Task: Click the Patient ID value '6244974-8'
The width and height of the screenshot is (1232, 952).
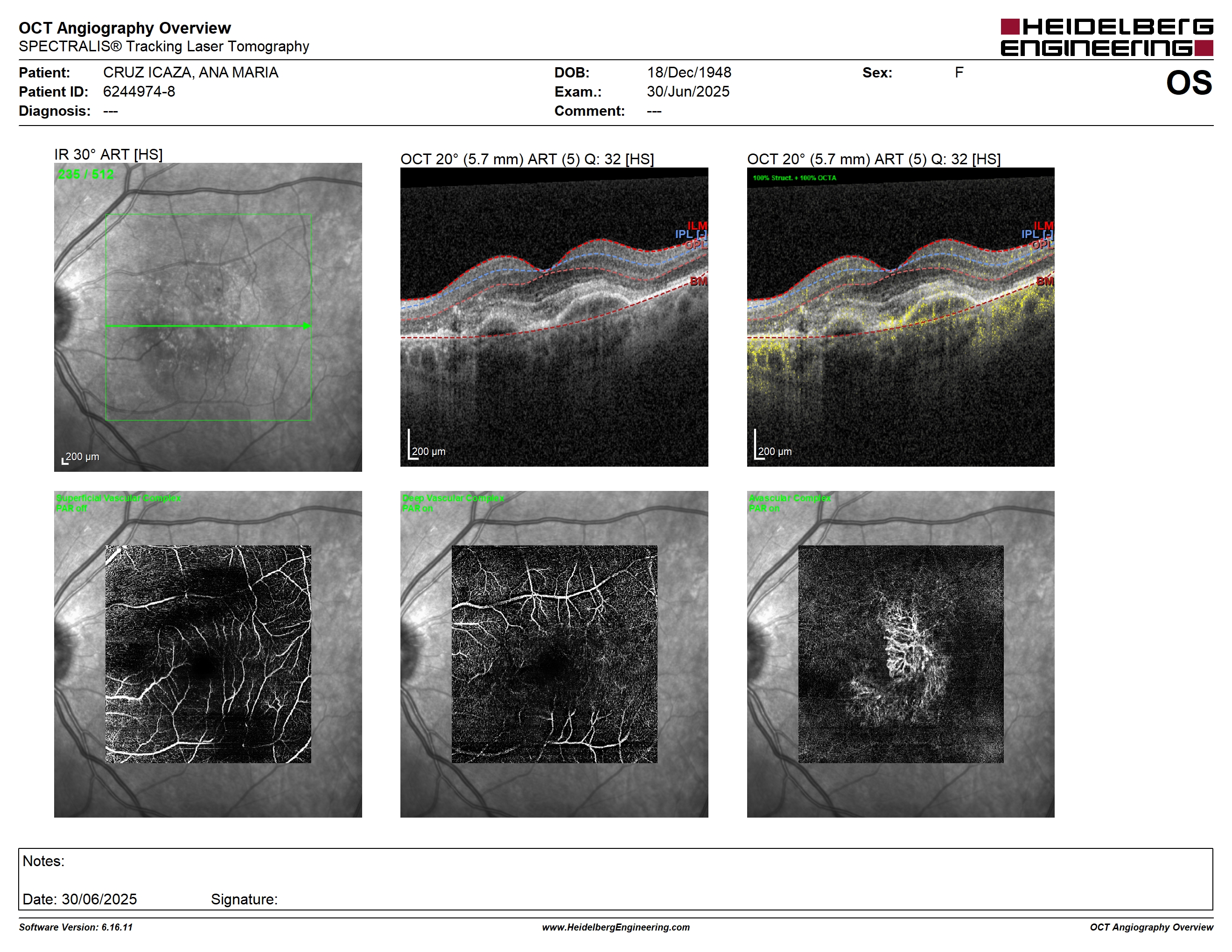Action: tap(139, 91)
